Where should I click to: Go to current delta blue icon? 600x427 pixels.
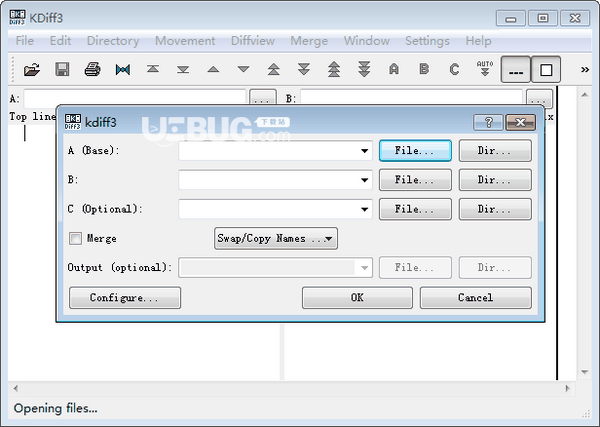[122, 70]
